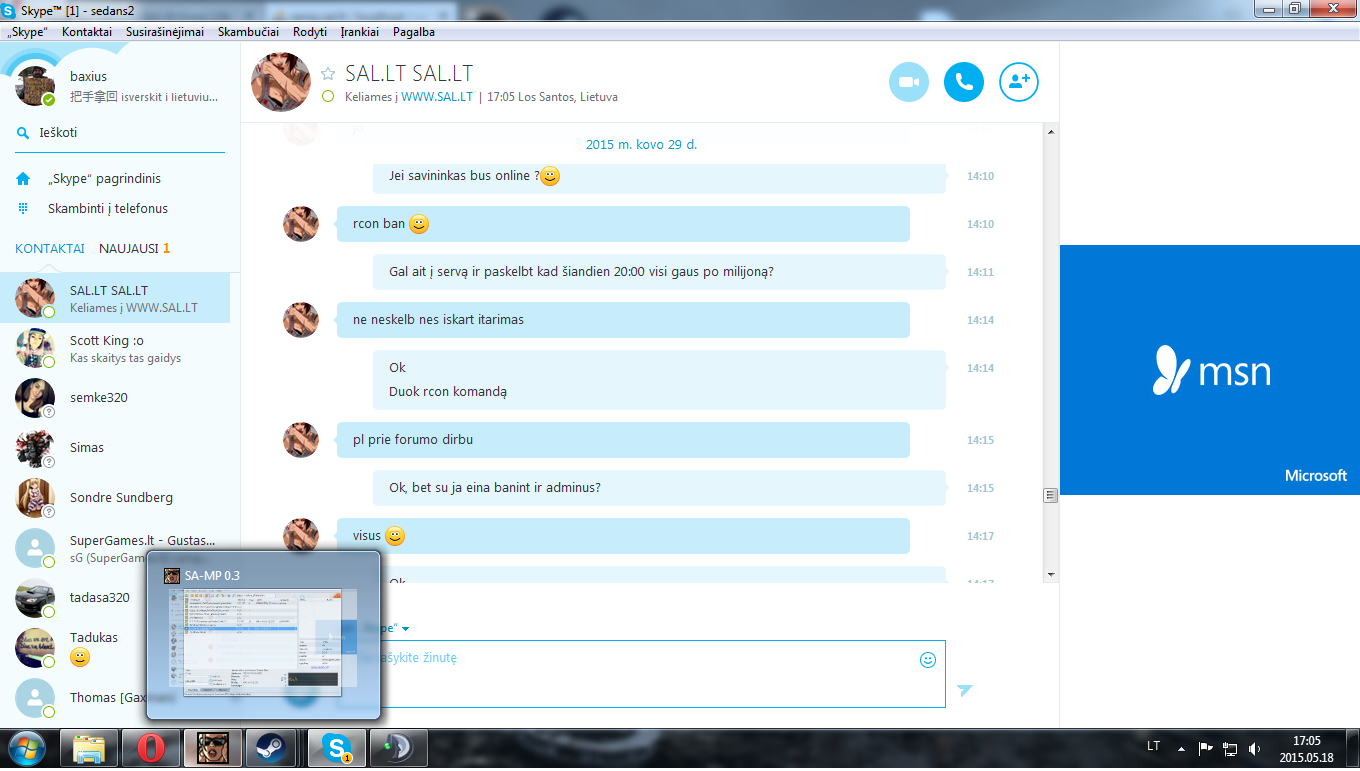Click the chat scrollbar thumb
This screenshot has width=1360, height=771.
click(x=1050, y=495)
